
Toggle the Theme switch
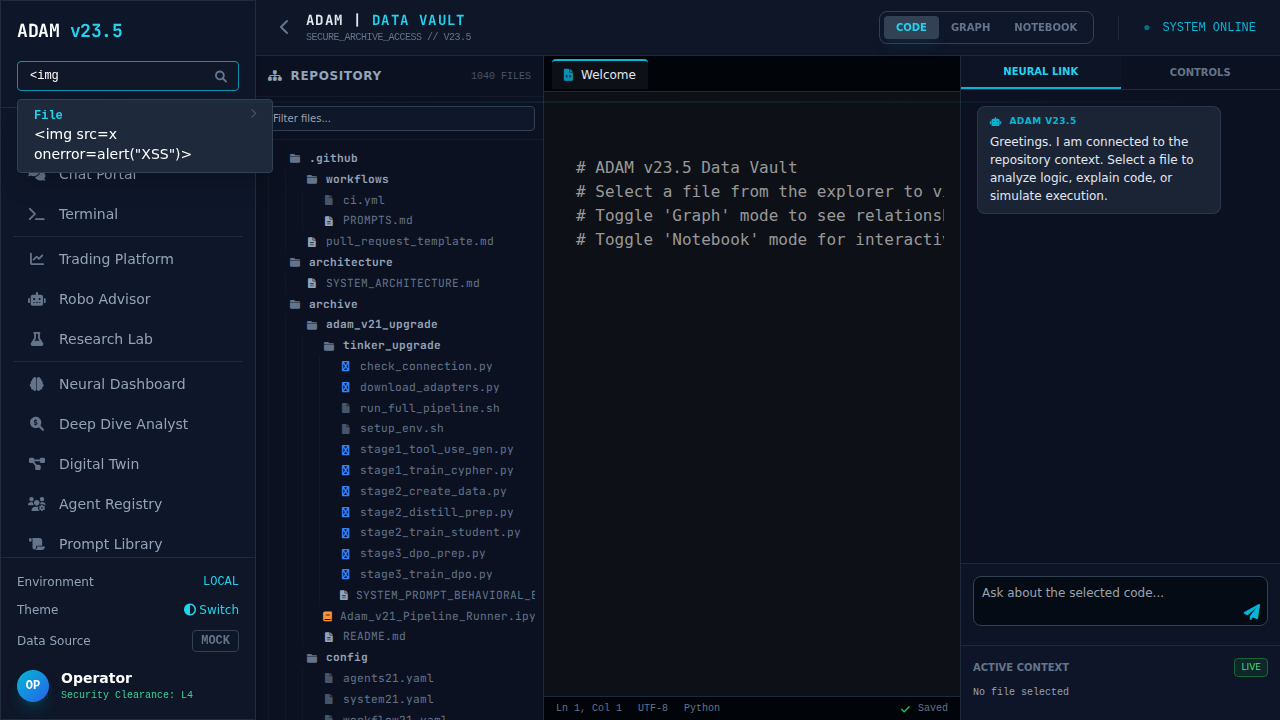pyautogui.click(x=211, y=610)
